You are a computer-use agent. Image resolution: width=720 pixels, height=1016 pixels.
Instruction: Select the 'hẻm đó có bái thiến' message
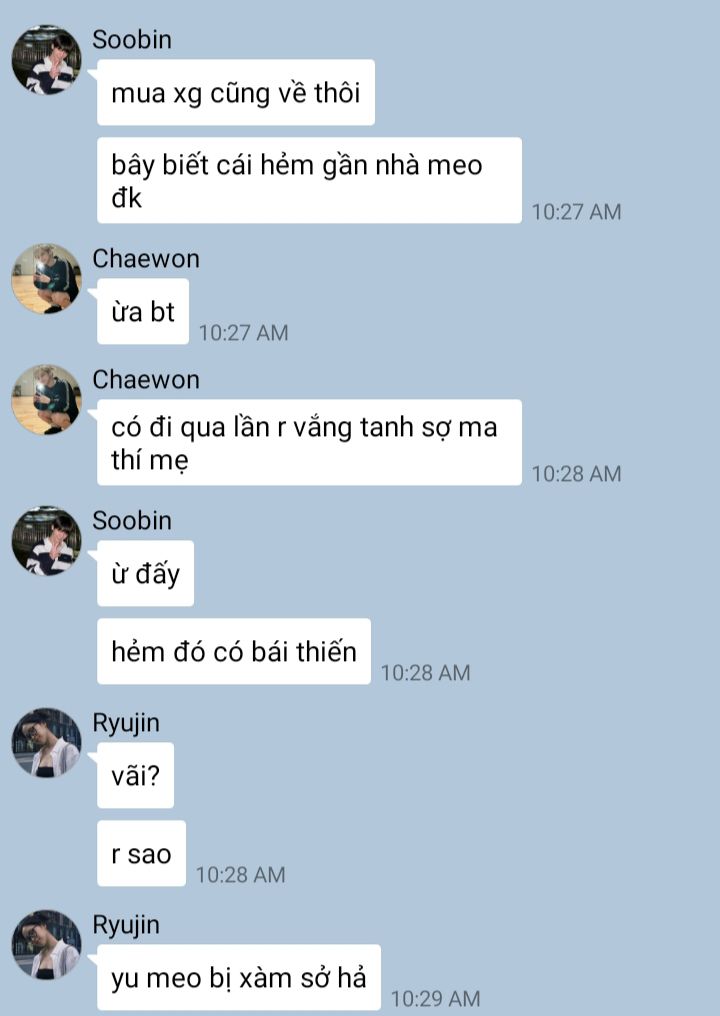pos(234,651)
